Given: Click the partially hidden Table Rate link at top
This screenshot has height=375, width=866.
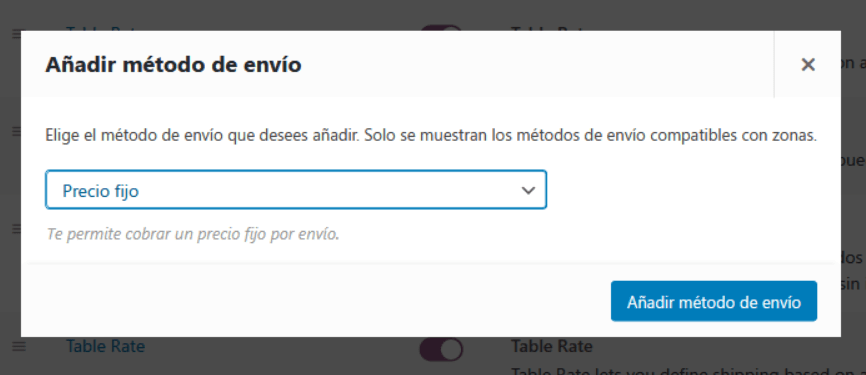Looking at the screenshot, I should tap(105, 28).
